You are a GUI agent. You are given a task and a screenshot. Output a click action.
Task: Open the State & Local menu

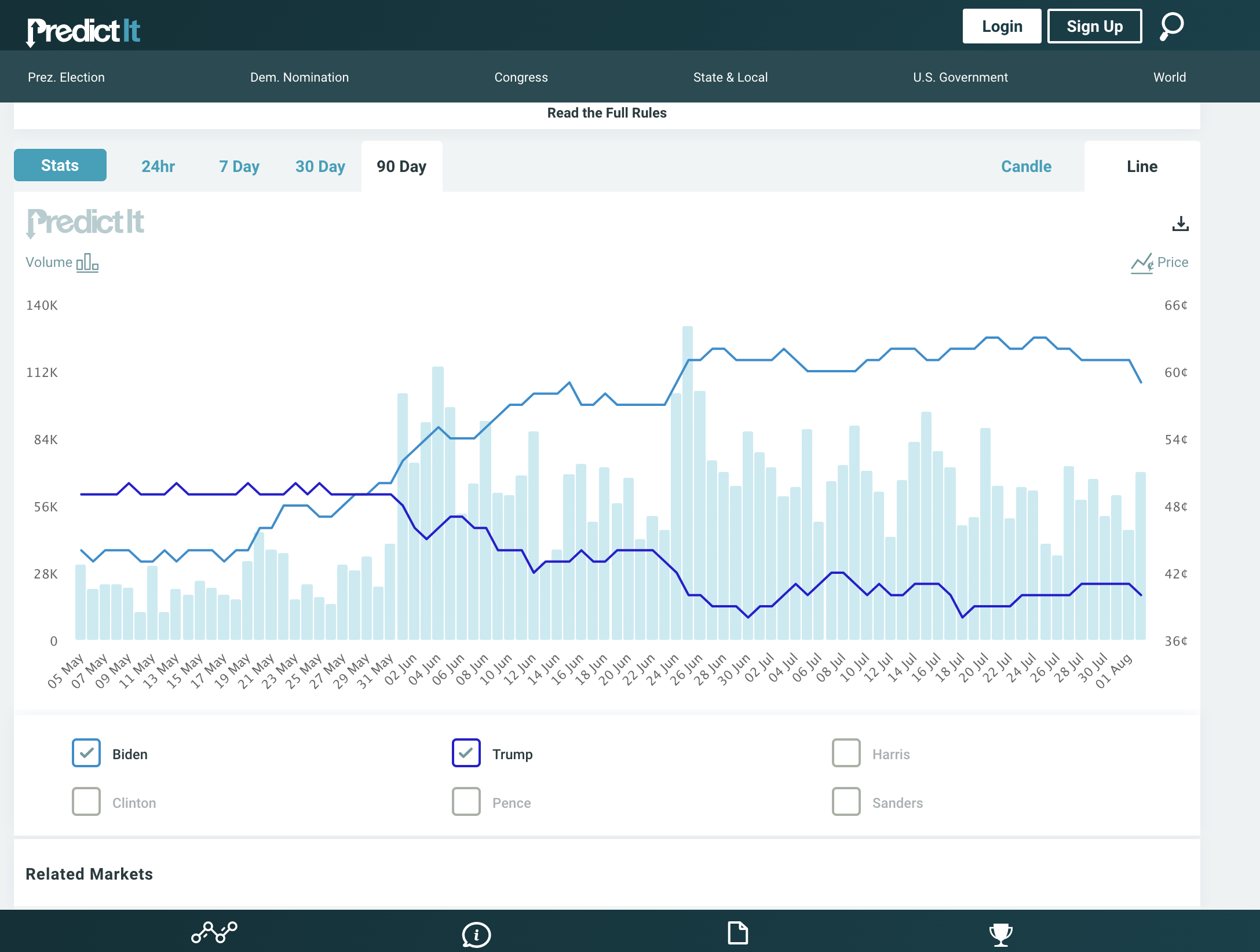click(x=730, y=78)
